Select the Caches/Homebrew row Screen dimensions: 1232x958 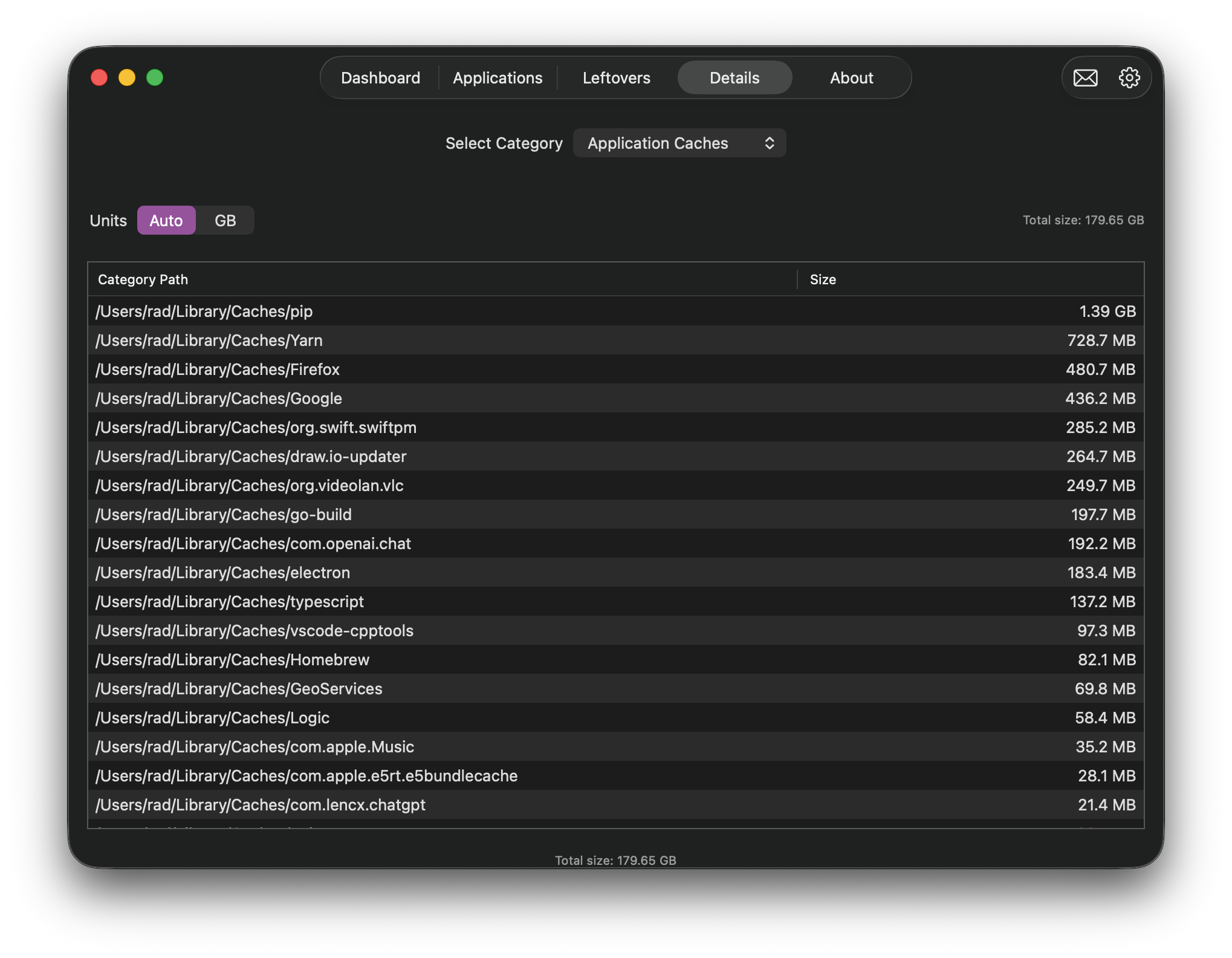(x=616, y=660)
